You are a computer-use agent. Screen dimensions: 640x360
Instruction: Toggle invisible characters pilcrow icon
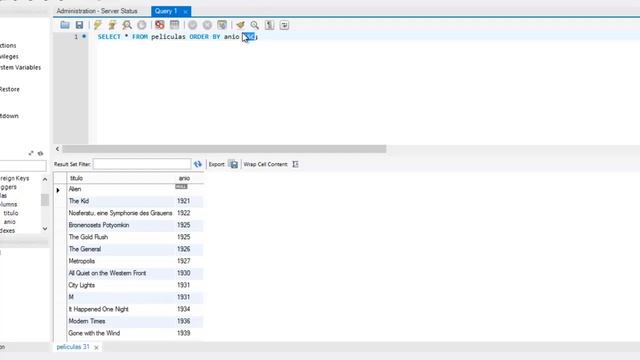tap(269, 25)
